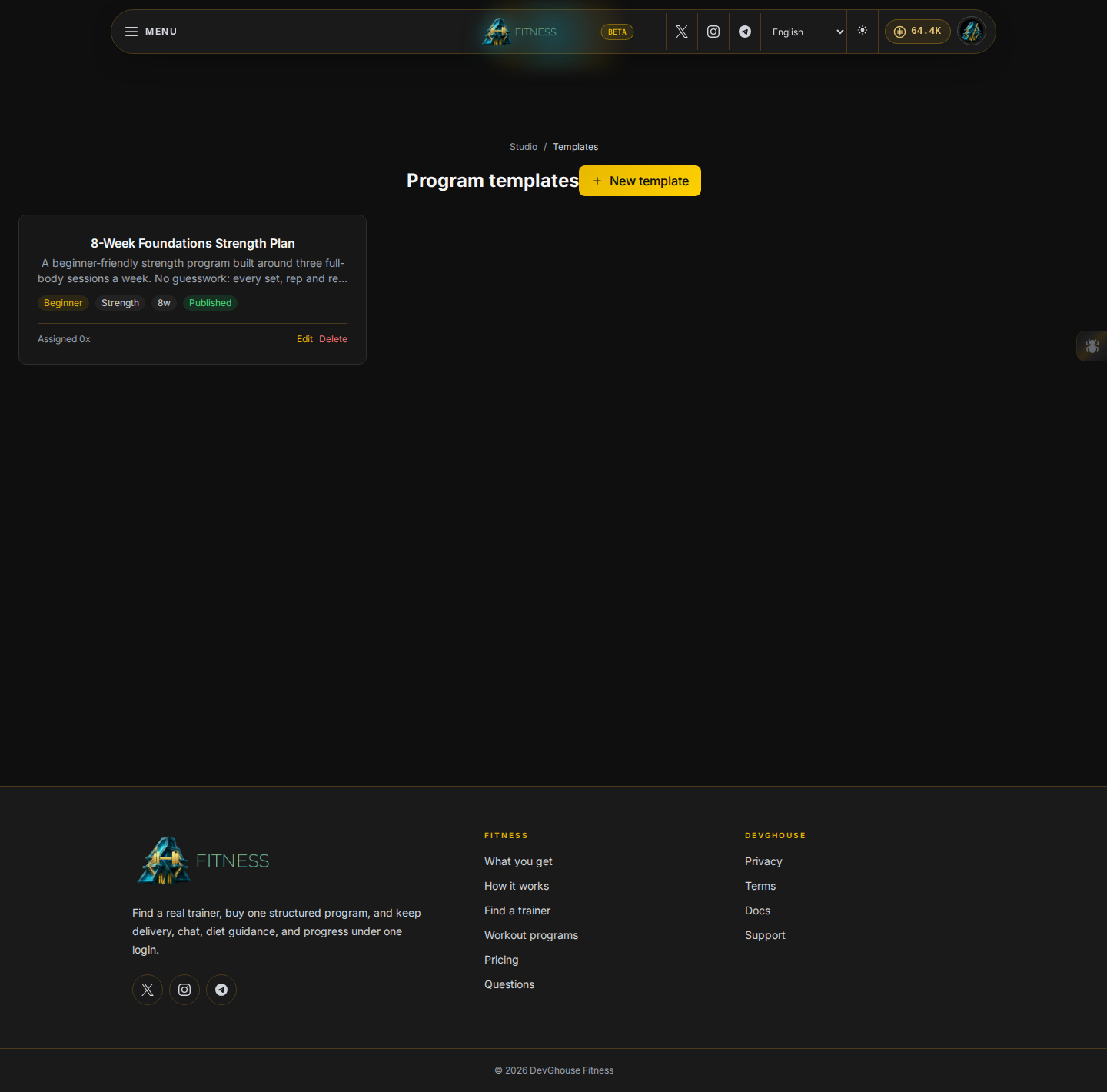Click the Beginner tag on the template card
Viewport: 1107px width, 1092px height.
coord(63,303)
